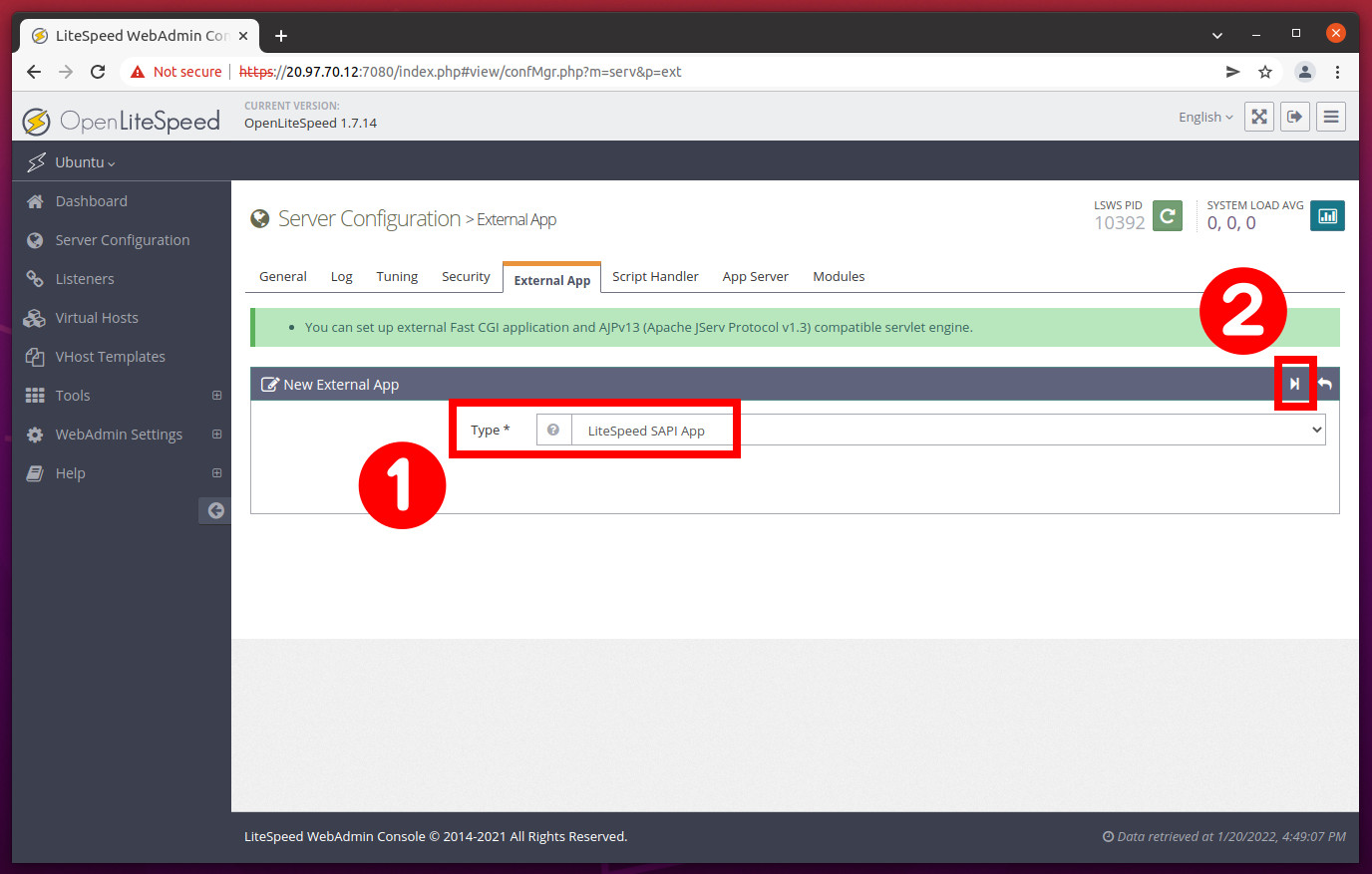Click the Tools grid icon
Viewport: 1372px width, 874px height.
click(35, 396)
